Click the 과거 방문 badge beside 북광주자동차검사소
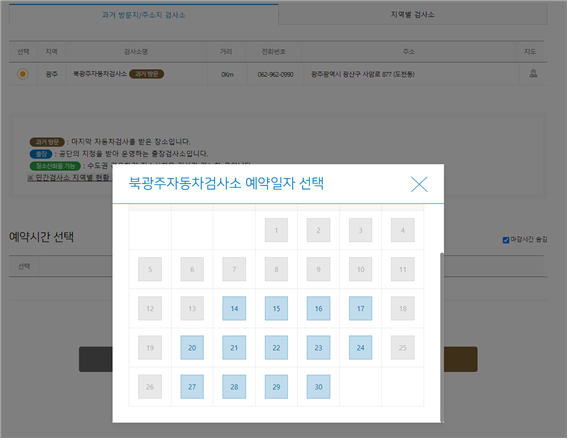 pyautogui.click(x=147, y=74)
